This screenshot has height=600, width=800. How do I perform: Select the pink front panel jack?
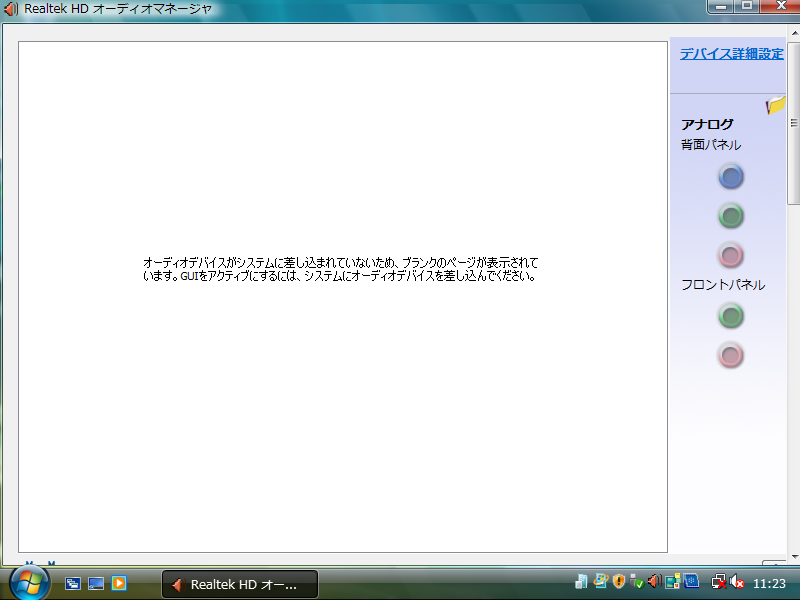coord(731,355)
